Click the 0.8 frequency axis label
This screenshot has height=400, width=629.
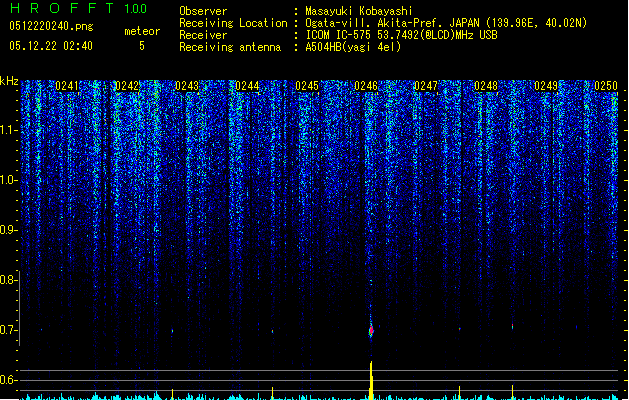click(8, 280)
